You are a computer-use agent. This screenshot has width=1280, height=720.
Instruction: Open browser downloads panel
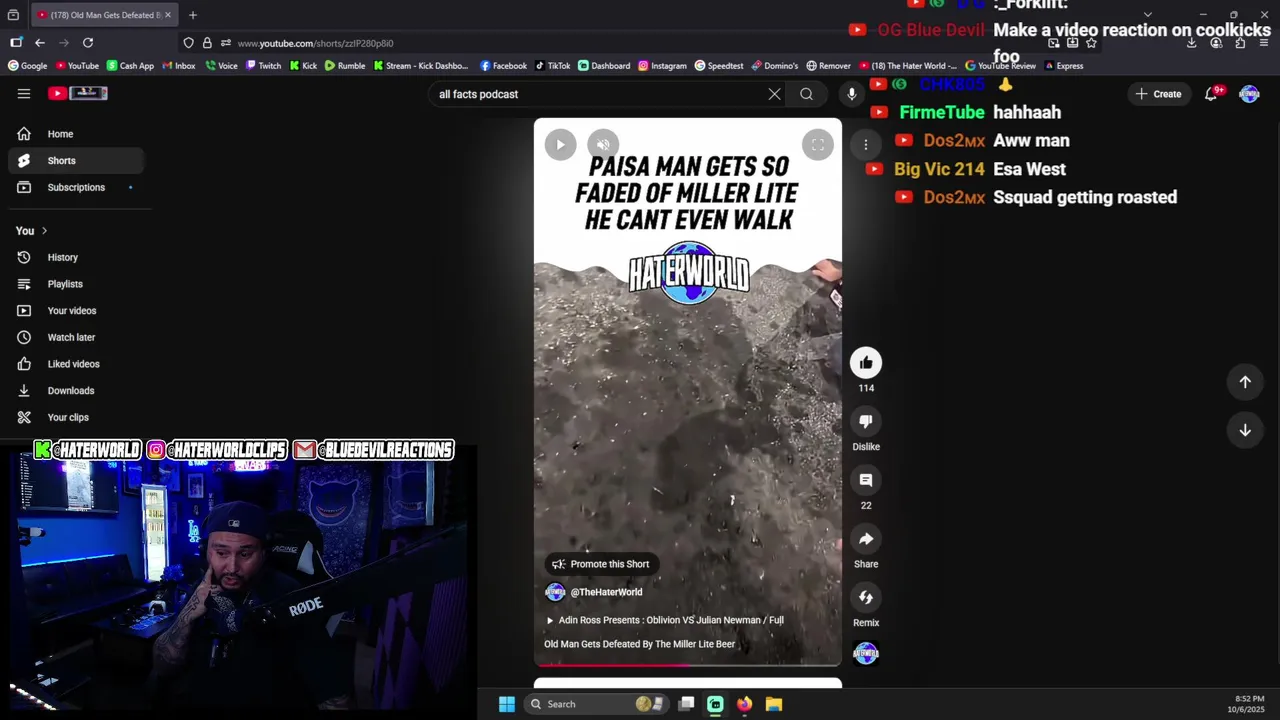coord(1192,43)
